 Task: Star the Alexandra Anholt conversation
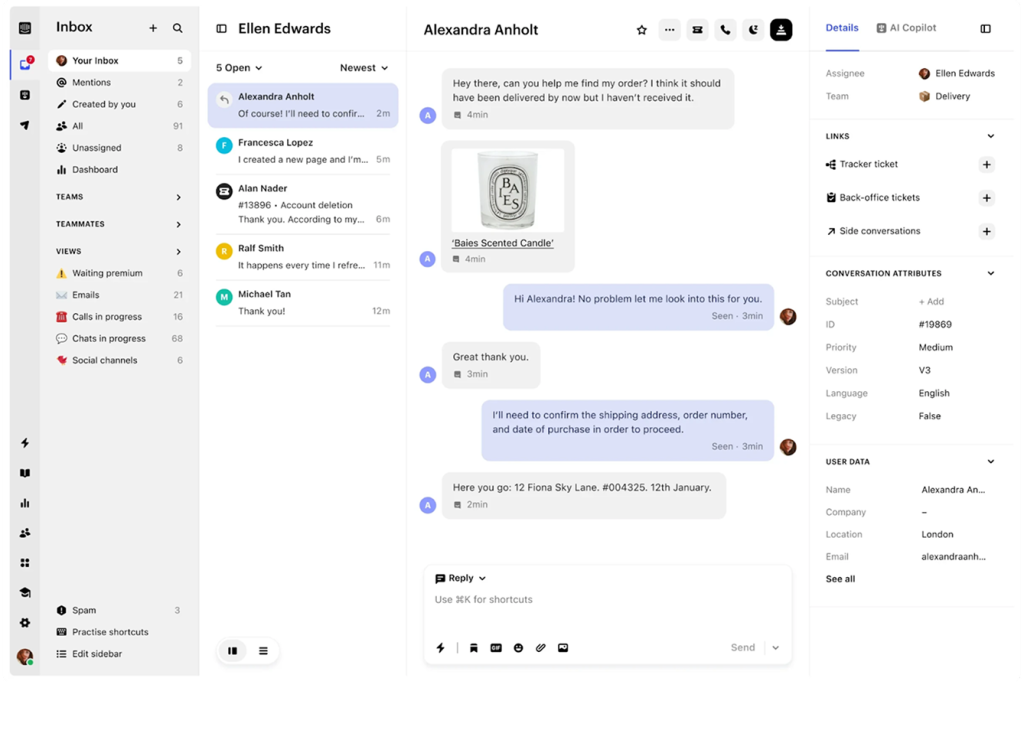click(x=642, y=30)
